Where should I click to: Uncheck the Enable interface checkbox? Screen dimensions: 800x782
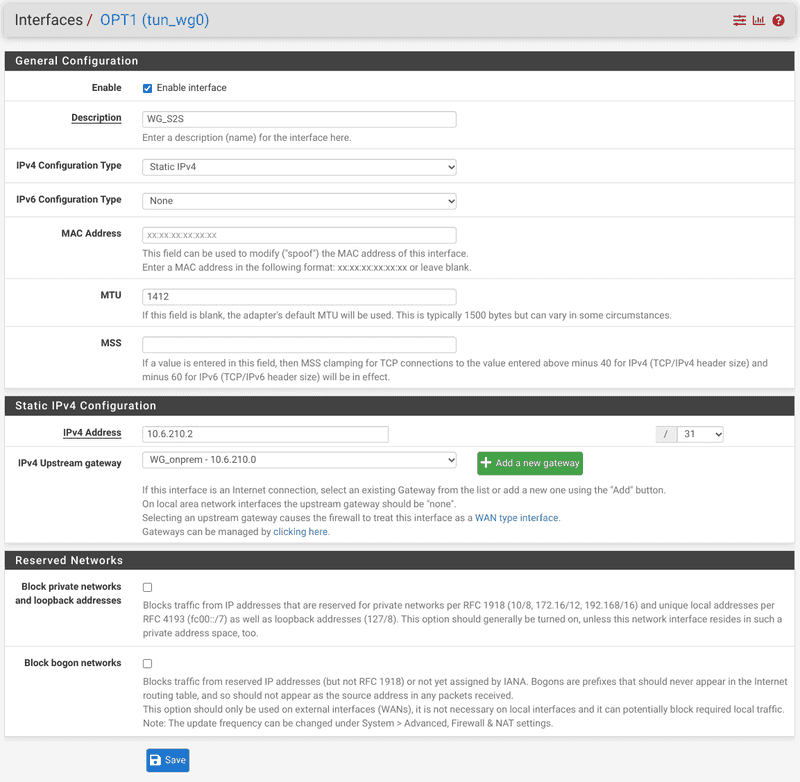pyautogui.click(x=147, y=87)
